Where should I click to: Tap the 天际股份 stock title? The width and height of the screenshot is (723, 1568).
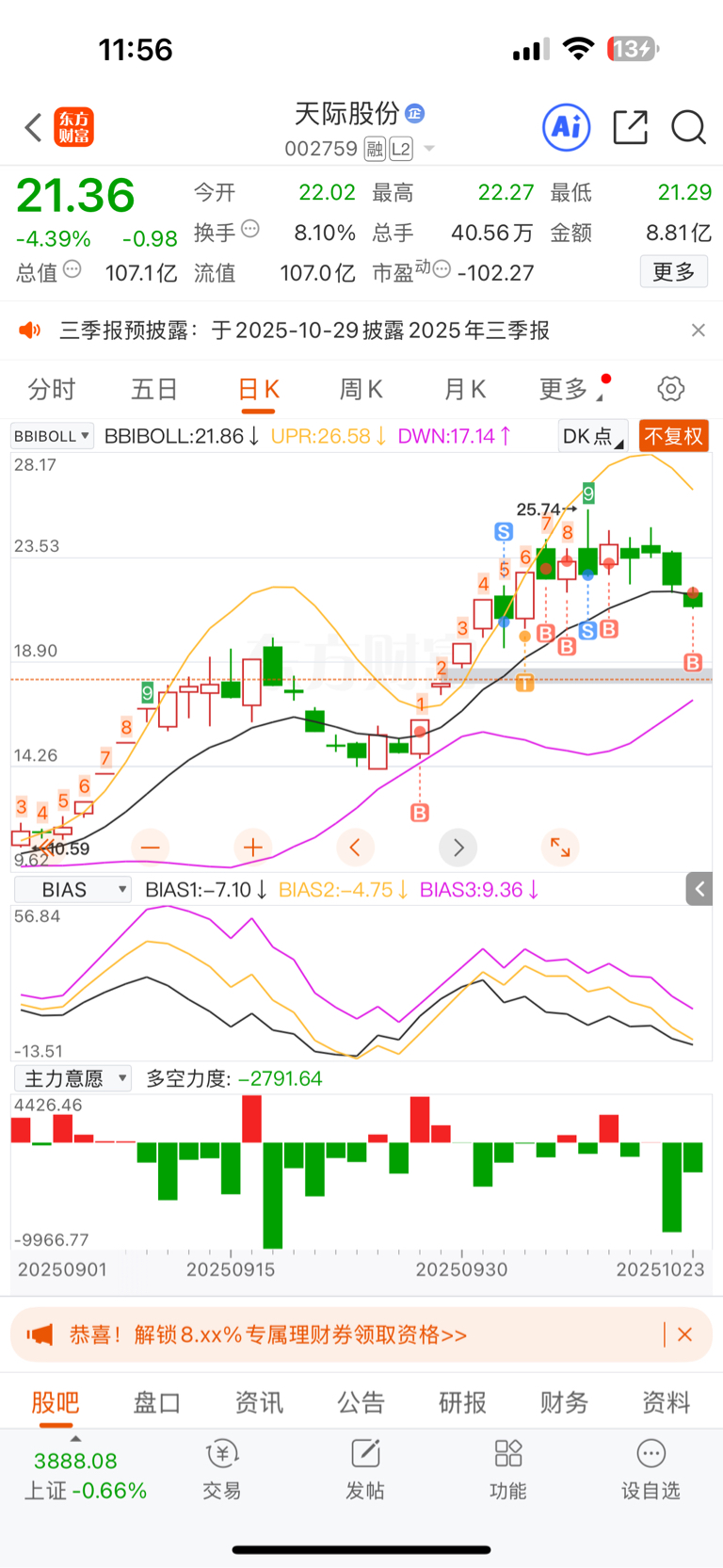pos(346,114)
